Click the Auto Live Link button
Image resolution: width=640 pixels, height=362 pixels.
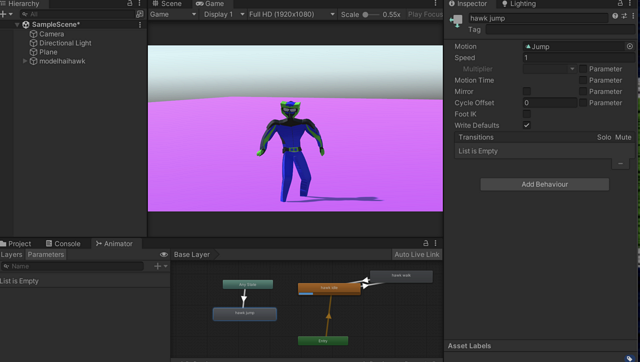pos(417,254)
